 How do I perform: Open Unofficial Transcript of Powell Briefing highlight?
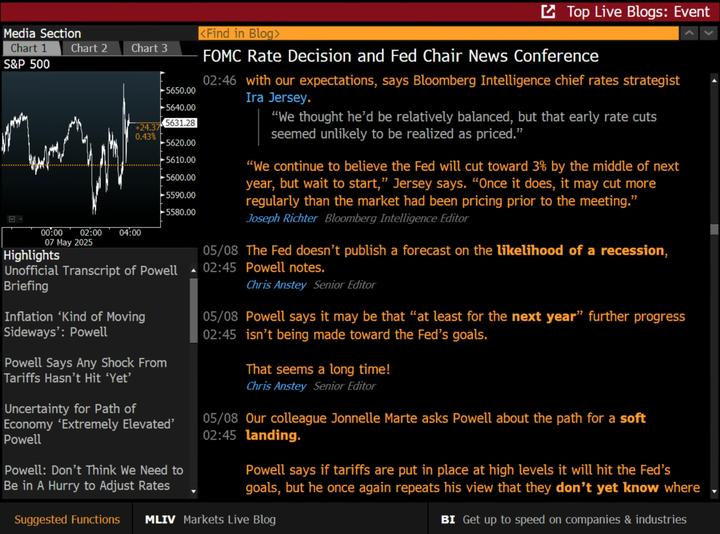(x=91, y=278)
